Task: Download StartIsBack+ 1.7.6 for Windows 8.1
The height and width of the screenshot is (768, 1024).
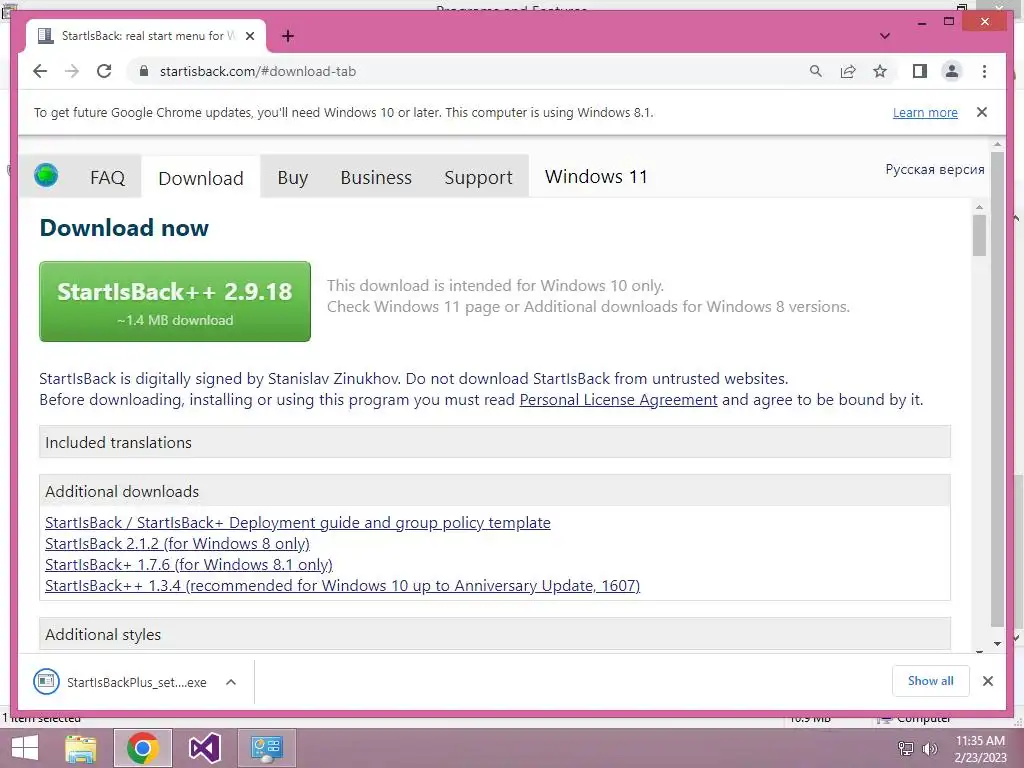Action: 189,564
